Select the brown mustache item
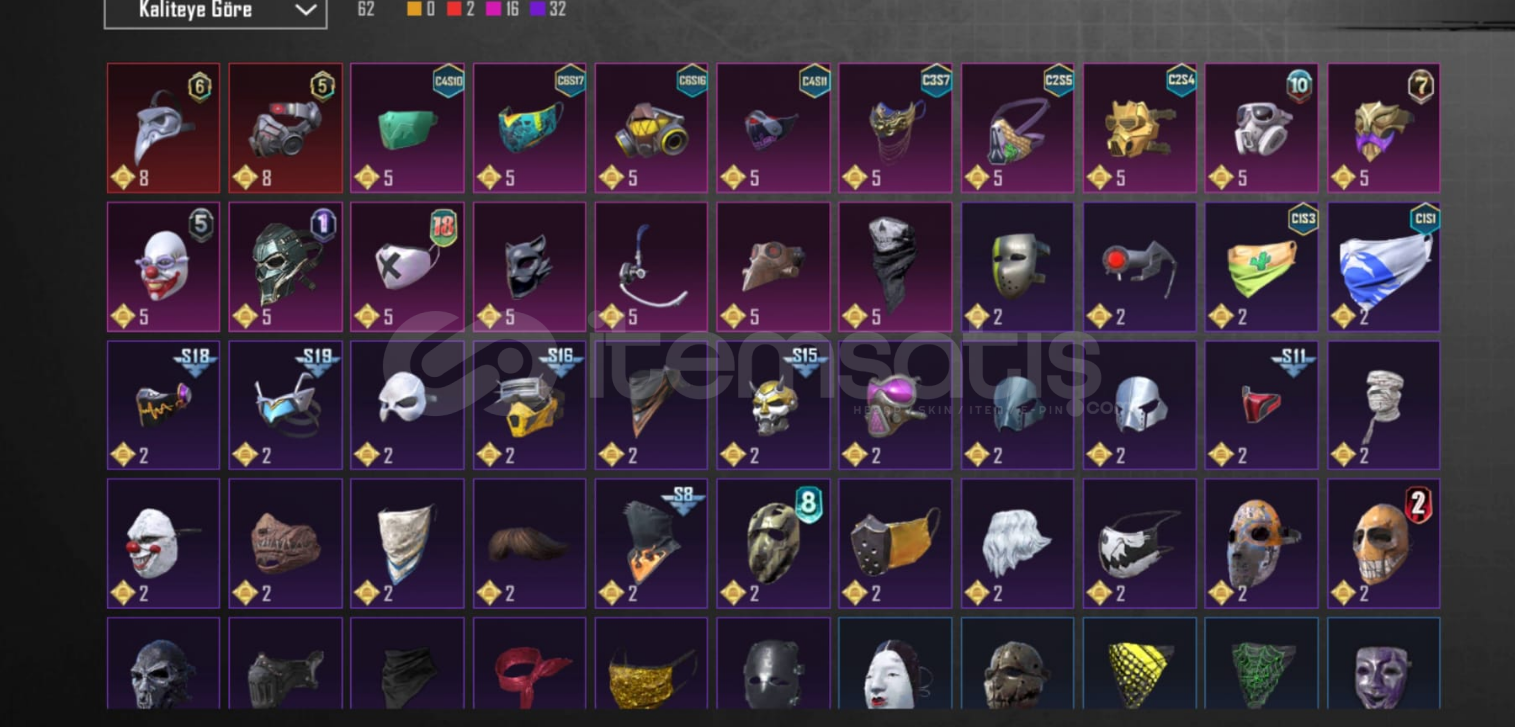This screenshot has height=727, width=1515. click(x=529, y=543)
